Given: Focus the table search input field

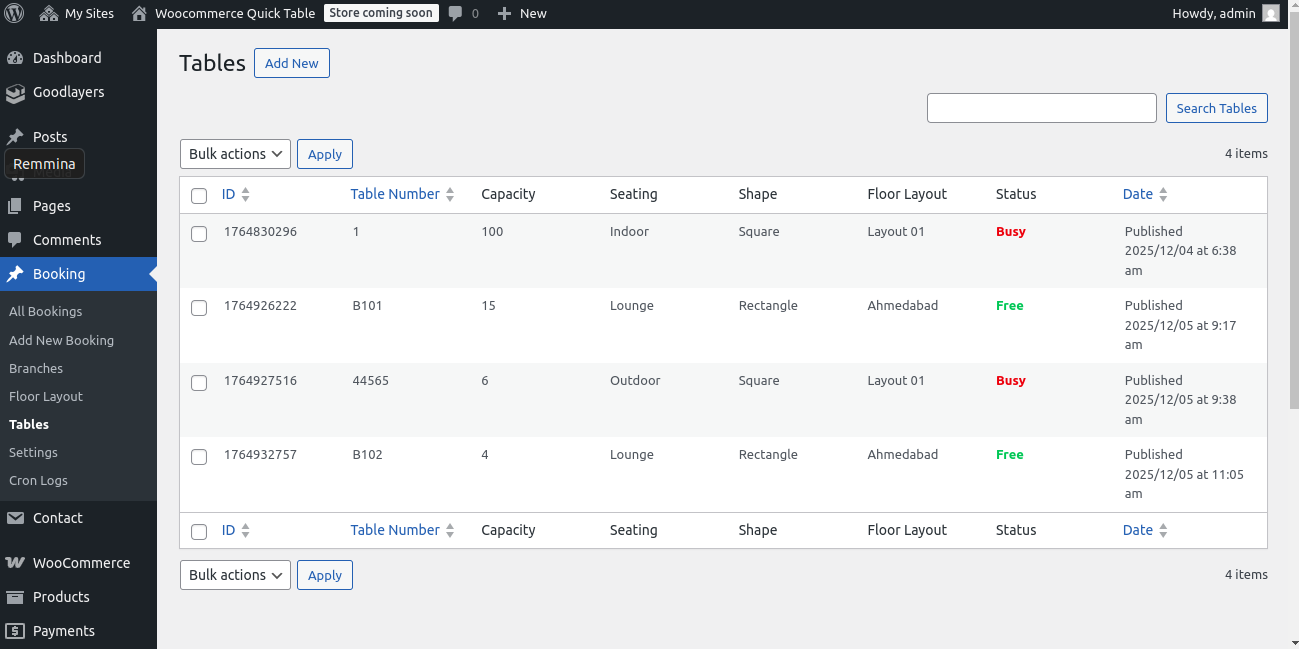Looking at the screenshot, I should click(x=1041, y=108).
